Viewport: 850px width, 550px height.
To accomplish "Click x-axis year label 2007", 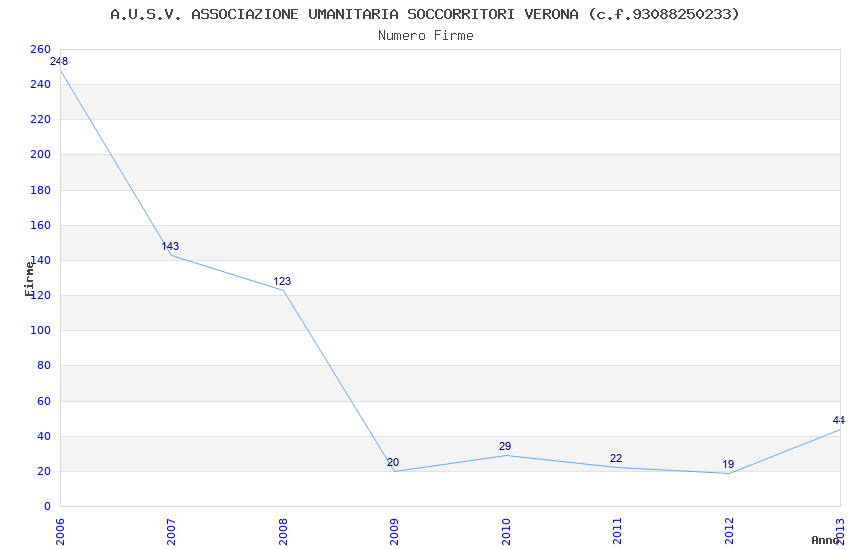I will pyautogui.click(x=171, y=532).
